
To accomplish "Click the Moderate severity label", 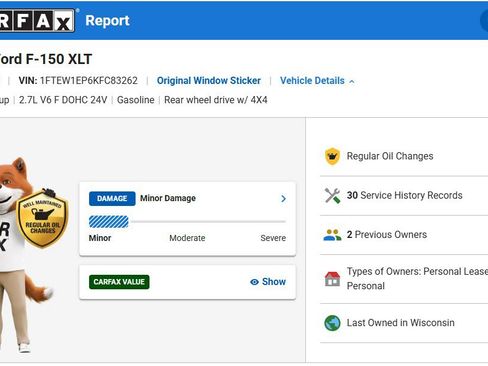I will click(x=187, y=238).
